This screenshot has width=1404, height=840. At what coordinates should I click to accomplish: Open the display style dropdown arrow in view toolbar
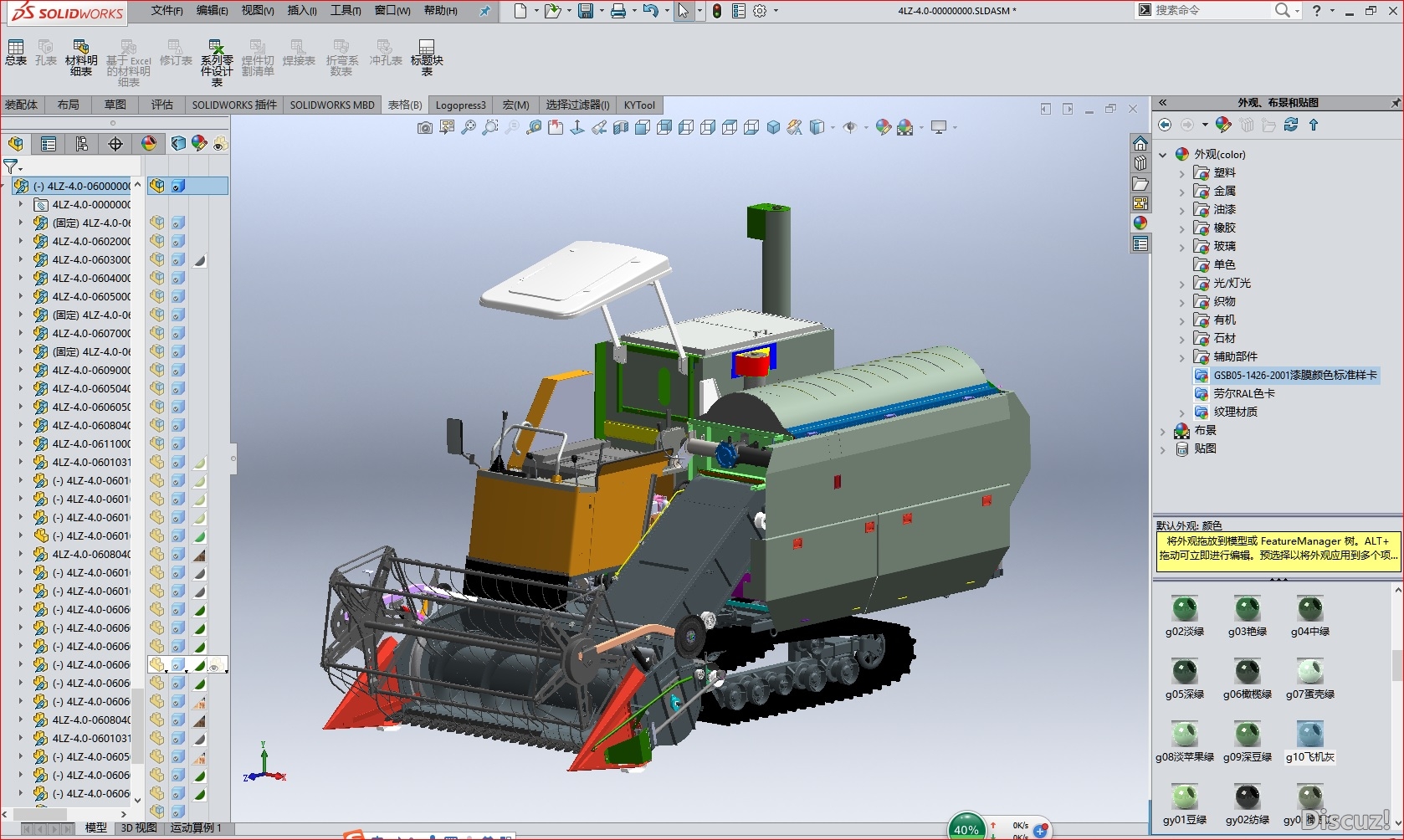[x=833, y=128]
